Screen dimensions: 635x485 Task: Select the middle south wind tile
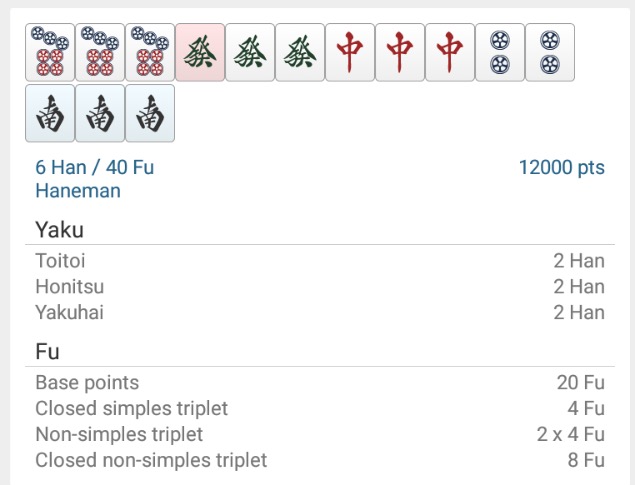100,113
